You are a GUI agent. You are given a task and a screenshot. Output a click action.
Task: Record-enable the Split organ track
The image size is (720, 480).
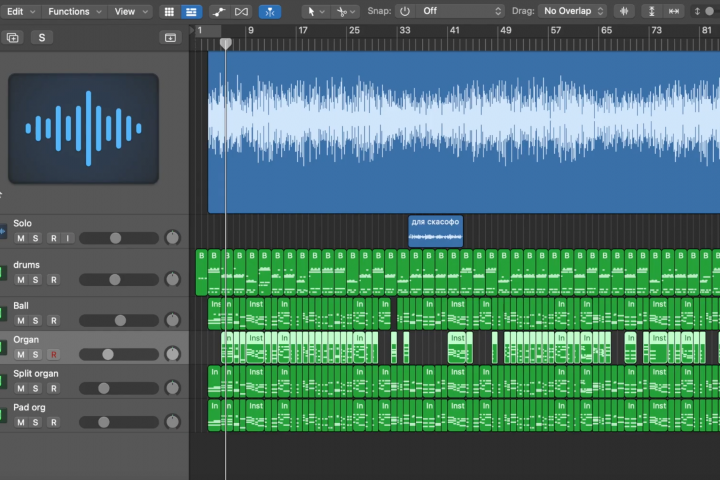click(54, 389)
